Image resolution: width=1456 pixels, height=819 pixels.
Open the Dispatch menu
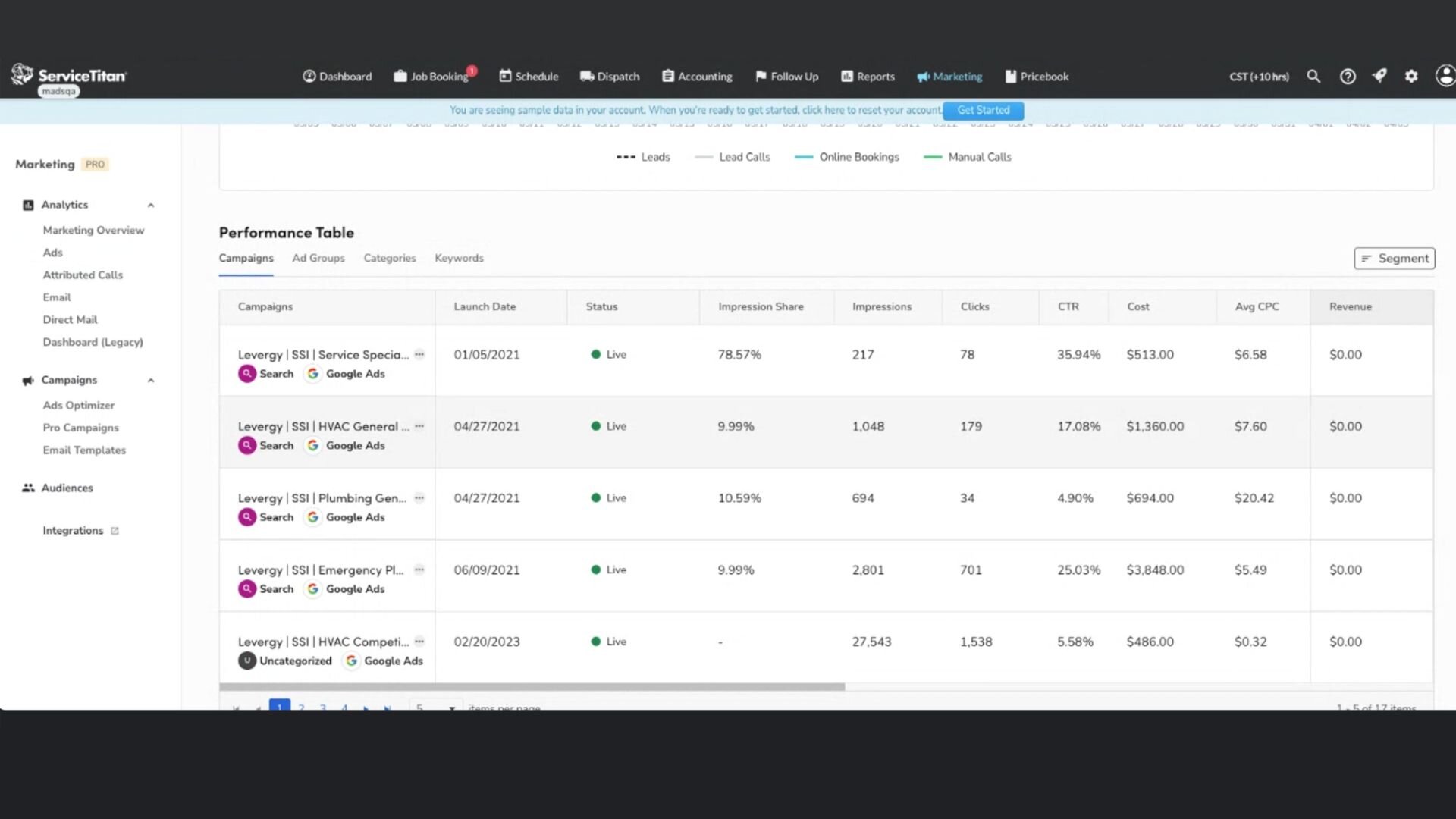(610, 77)
